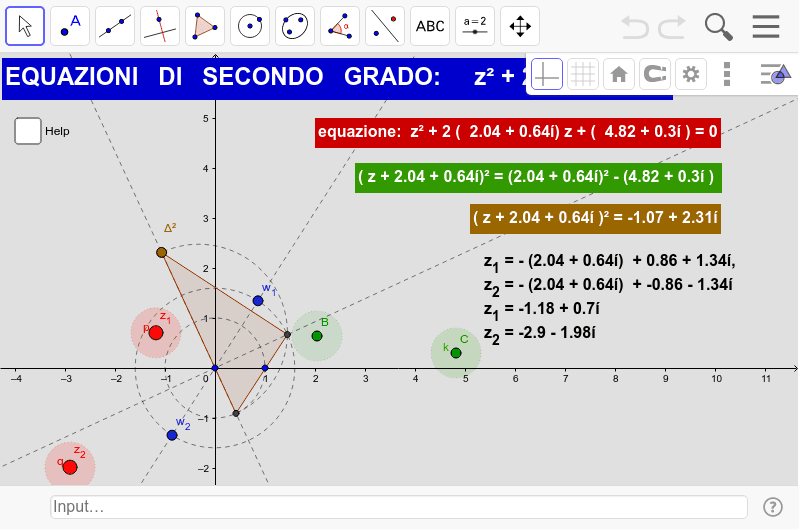The height and width of the screenshot is (530, 800).
Task: Toggle axes display in style bar
Action: pos(546,74)
